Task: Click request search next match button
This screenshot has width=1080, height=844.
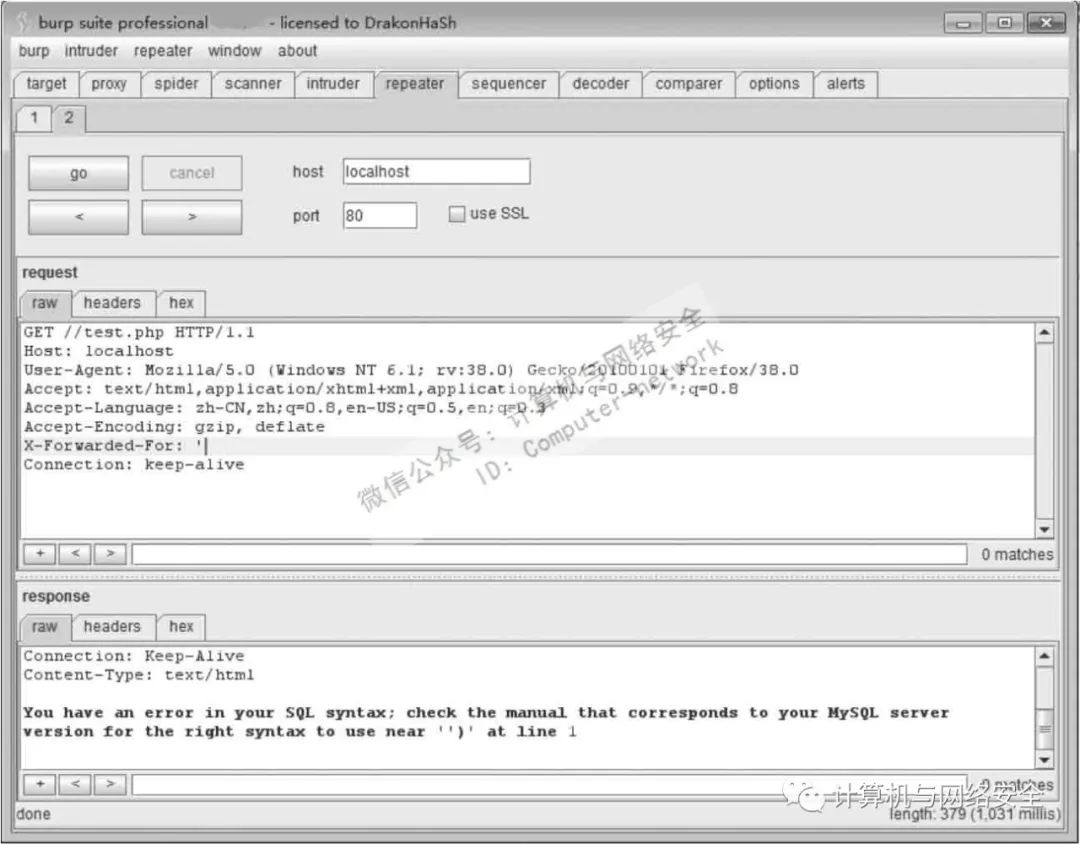Action: click(110, 553)
